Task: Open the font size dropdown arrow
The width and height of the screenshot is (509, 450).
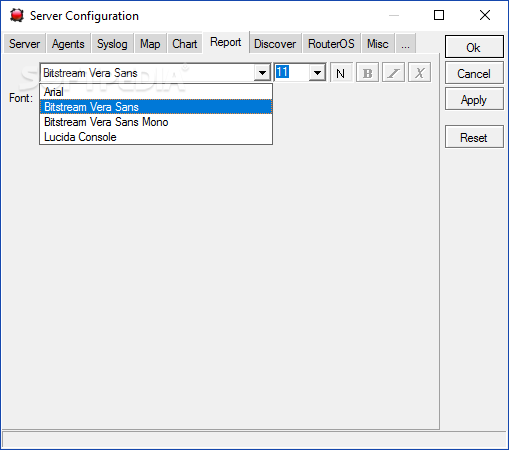Action: 317,72
